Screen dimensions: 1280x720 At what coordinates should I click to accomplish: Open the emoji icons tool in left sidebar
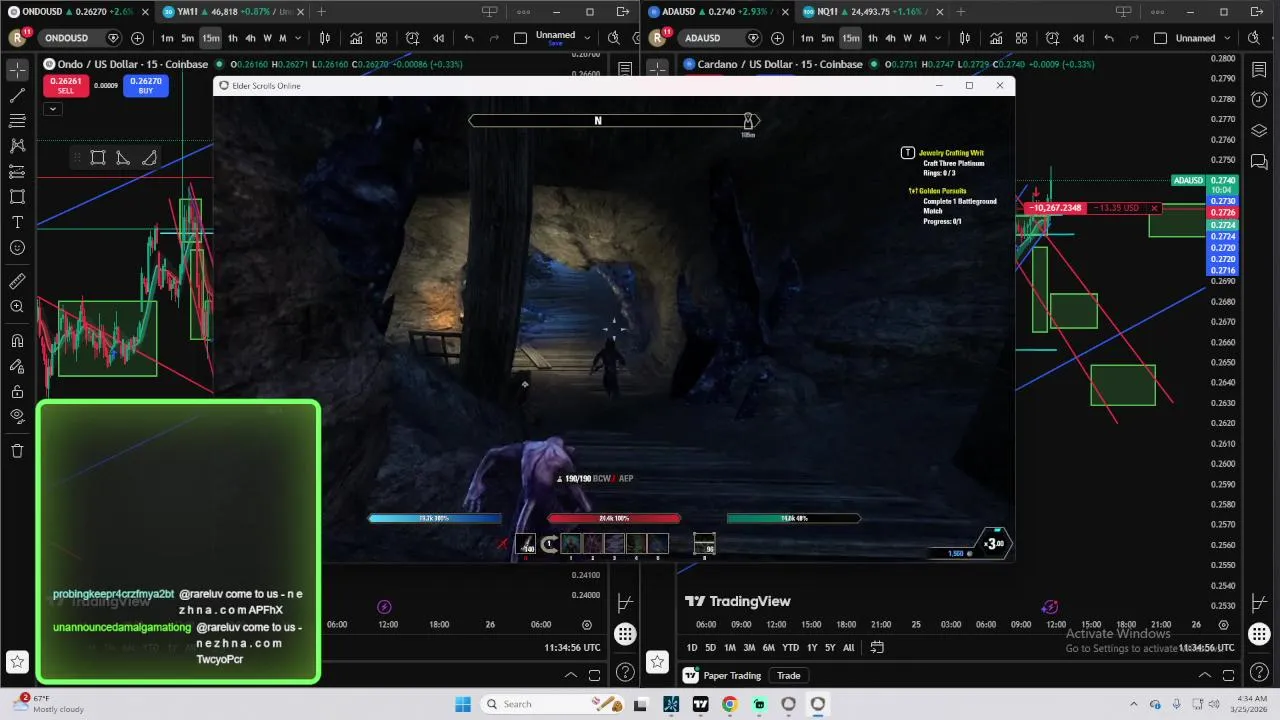coord(17,248)
